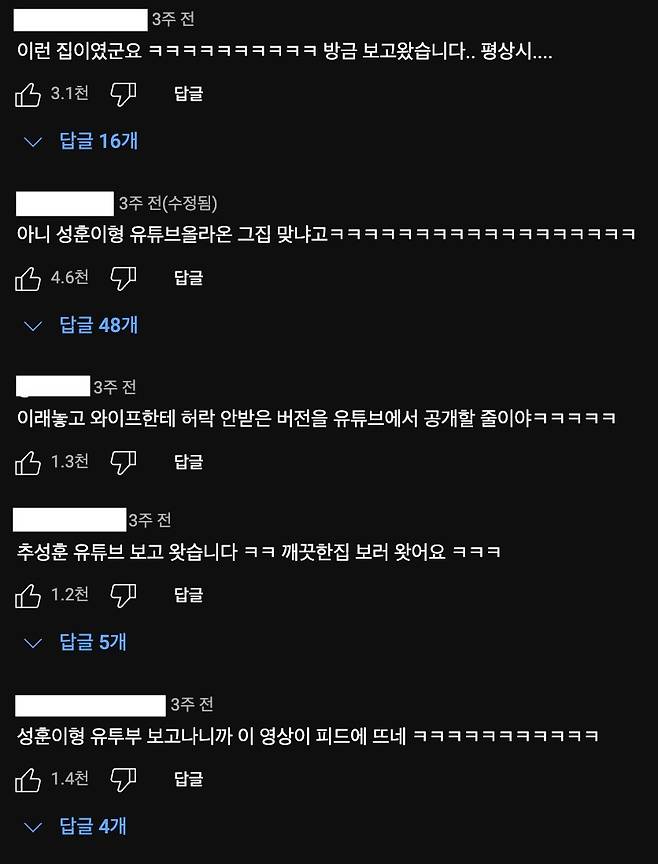
Task: Open the comment text mentioning 추성훈 유튜브
Action: point(258,552)
